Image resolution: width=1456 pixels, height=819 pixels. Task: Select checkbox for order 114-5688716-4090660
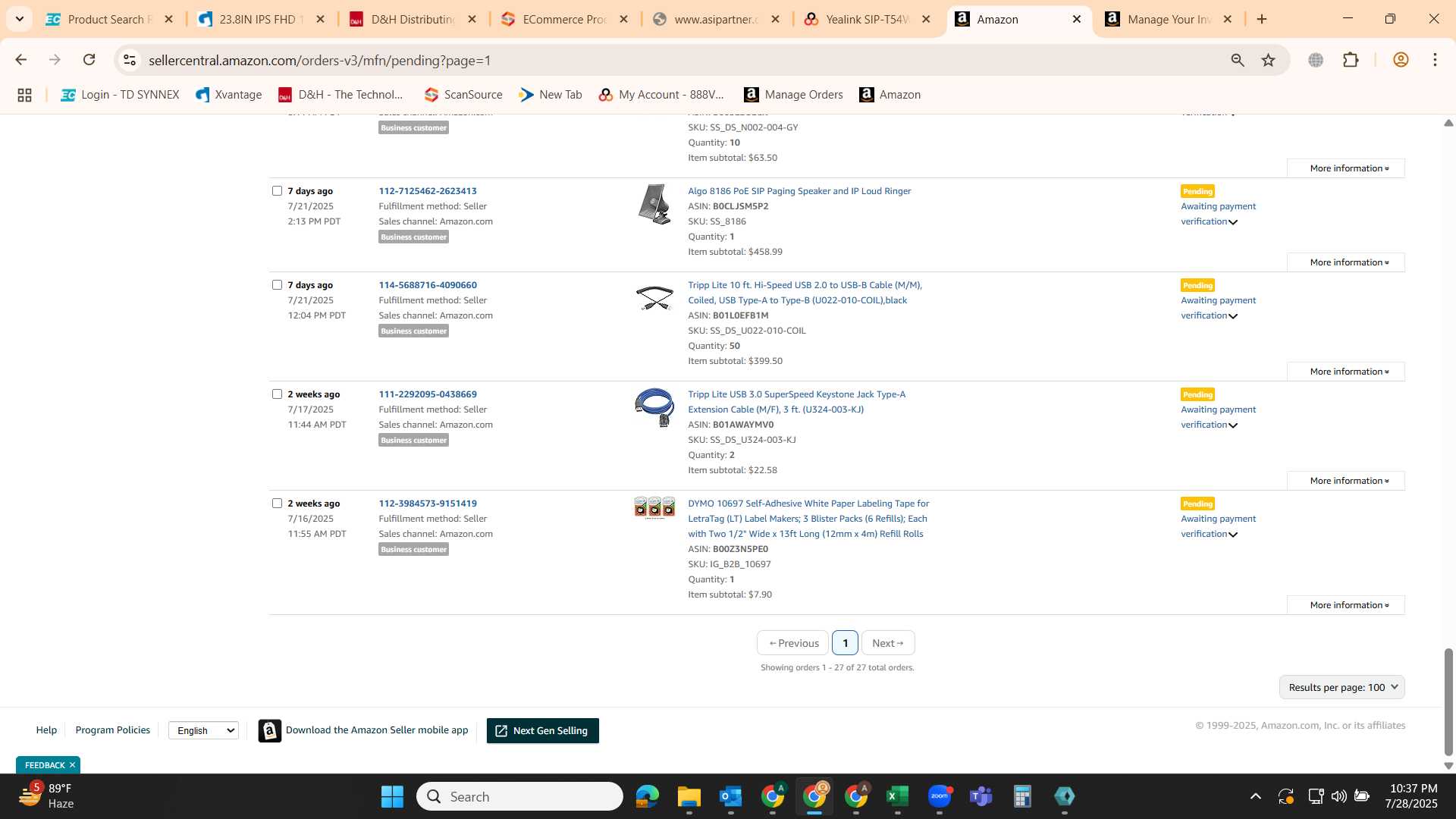277,285
